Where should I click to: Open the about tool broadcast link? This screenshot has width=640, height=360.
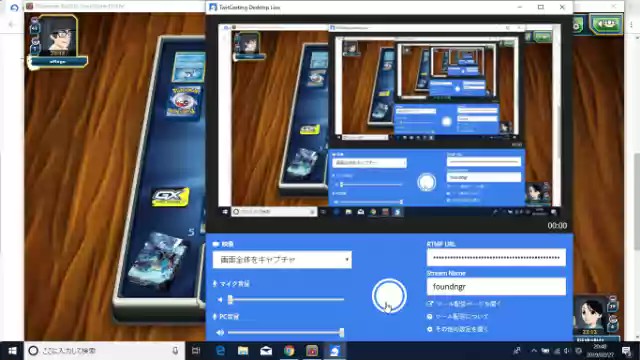tap(457, 316)
